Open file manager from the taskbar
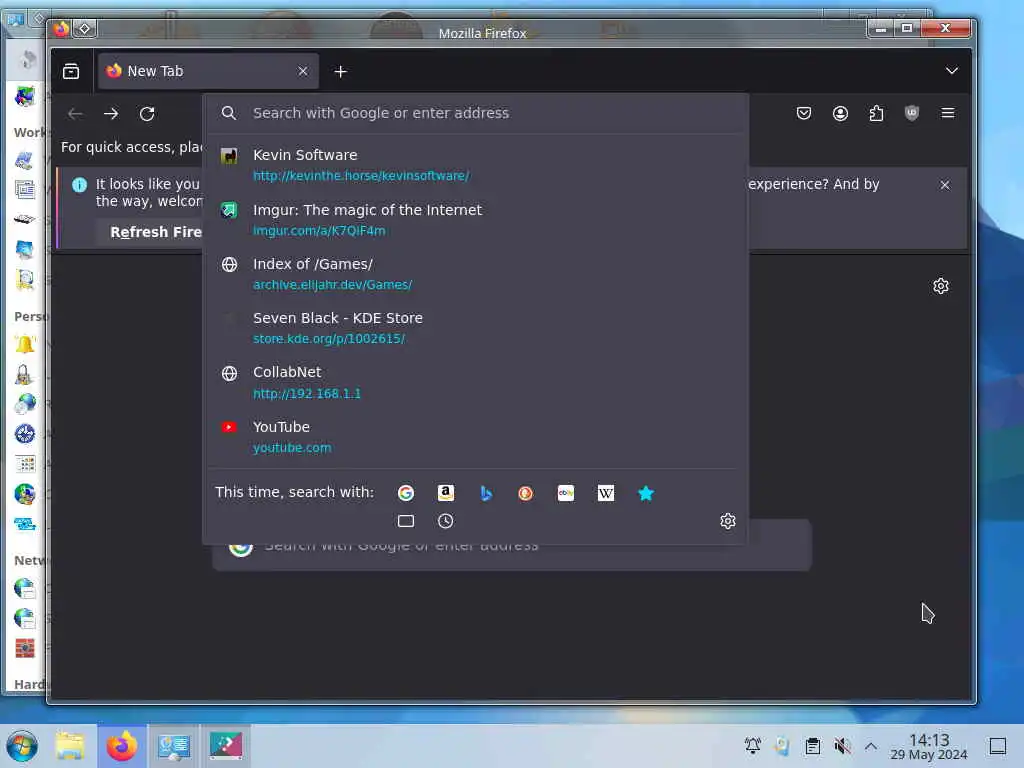Screen dimensions: 1024x768 pos(70,746)
